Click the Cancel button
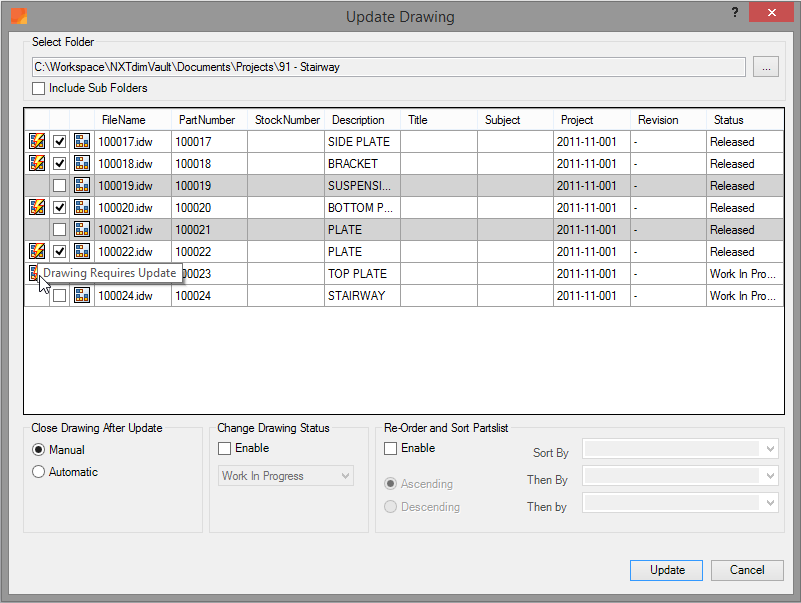801x603 pixels. coord(747,570)
